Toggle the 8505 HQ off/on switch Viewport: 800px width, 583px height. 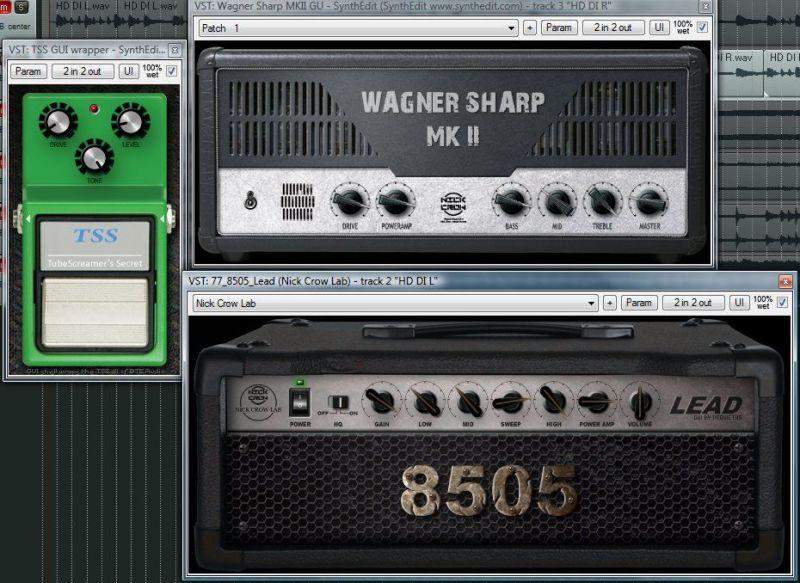tap(338, 402)
